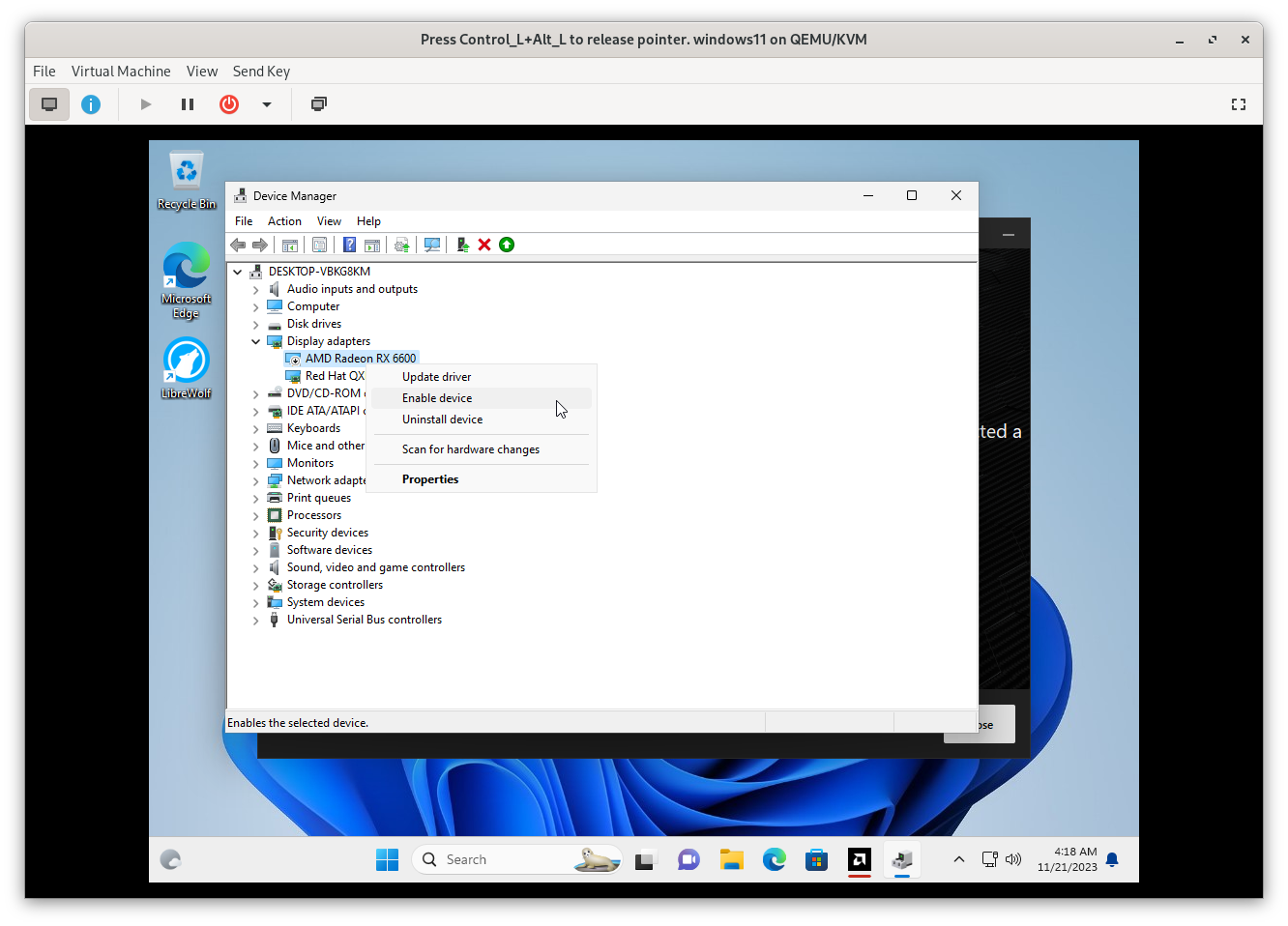Open the clock showing 4:18 AM
This screenshot has width=1288, height=926.
click(1068, 859)
